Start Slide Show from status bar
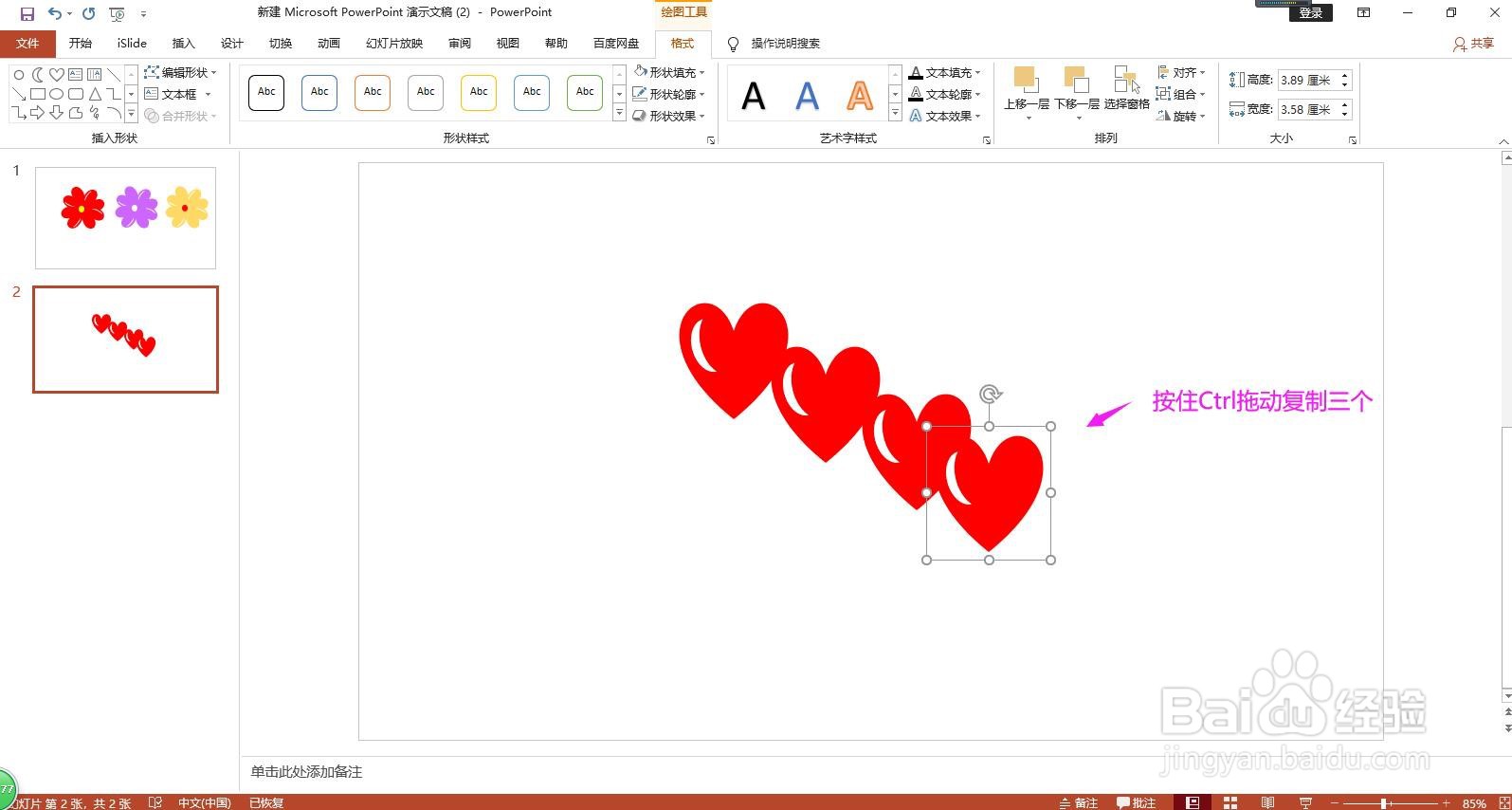 1305,802
